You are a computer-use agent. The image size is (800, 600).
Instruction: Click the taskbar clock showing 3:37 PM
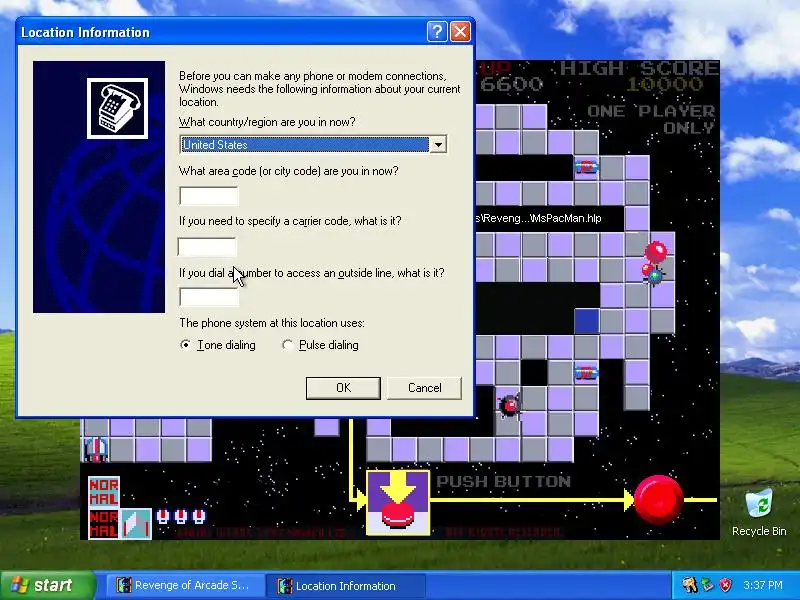pyautogui.click(x=763, y=585)
